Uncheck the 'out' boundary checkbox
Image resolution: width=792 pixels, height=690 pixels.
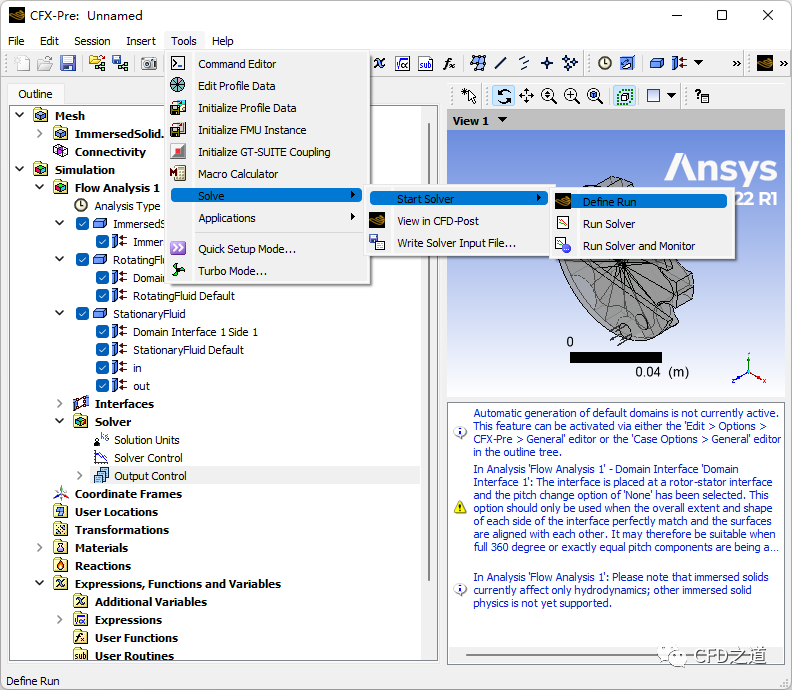pos(103,386)
